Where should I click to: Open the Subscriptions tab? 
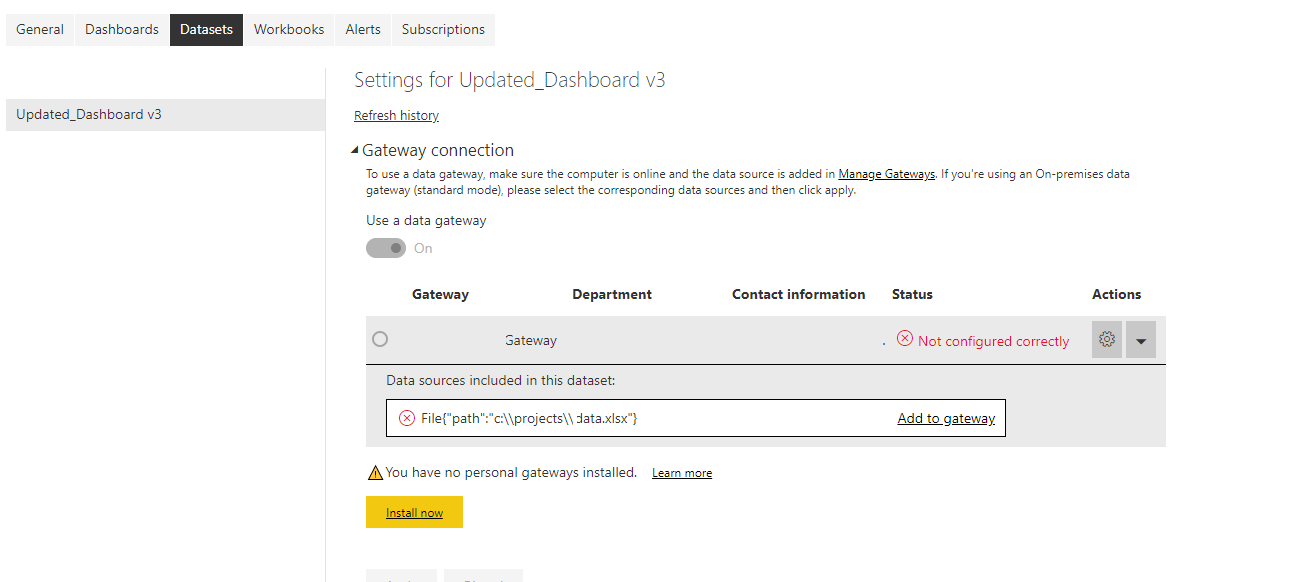pyautogui.click(x=443, y=29)
